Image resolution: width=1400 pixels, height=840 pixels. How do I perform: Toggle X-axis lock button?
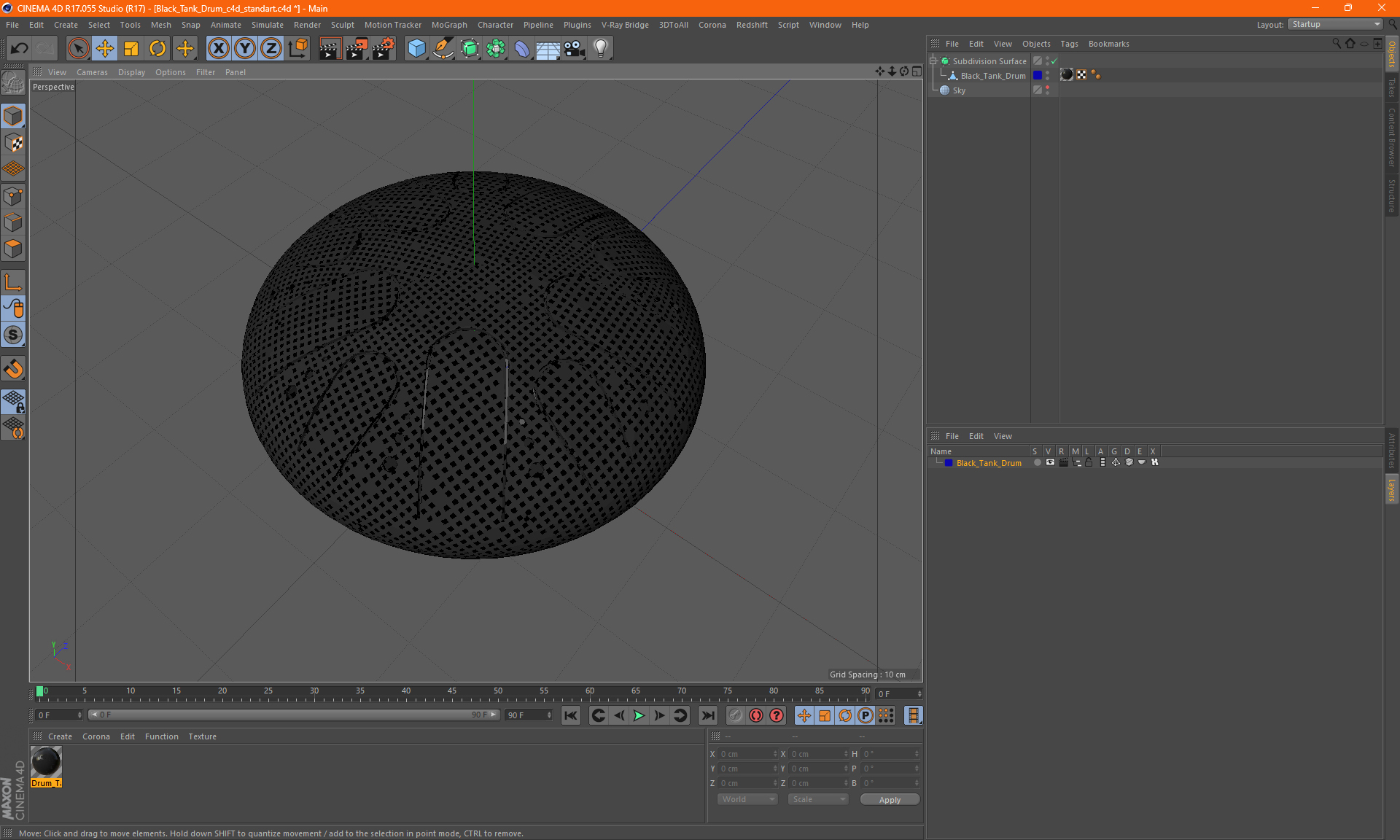pyautogui.click(x=218, y=49)
